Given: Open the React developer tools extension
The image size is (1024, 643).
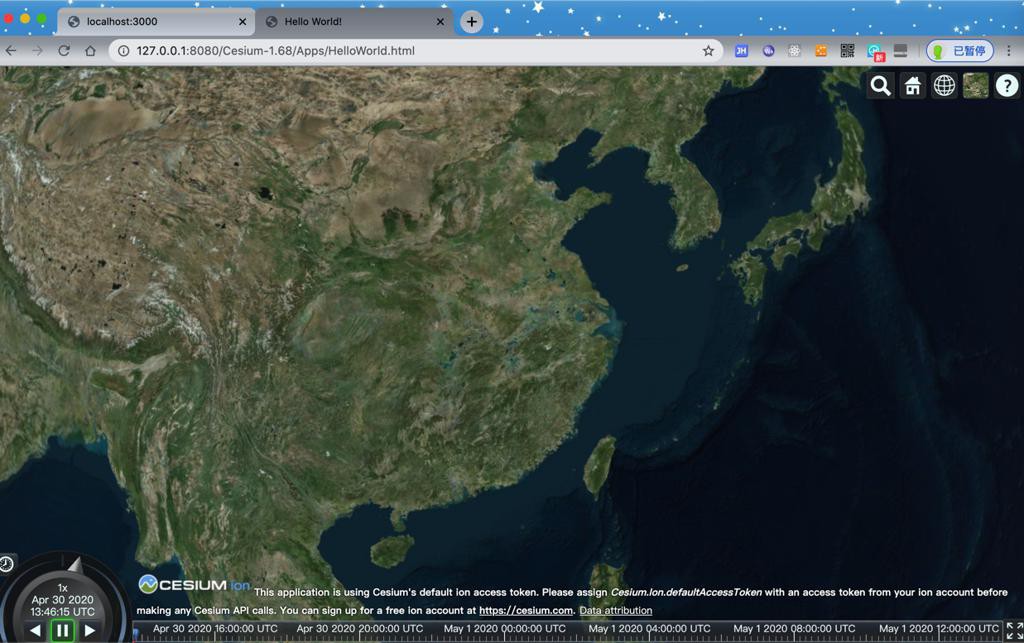Looking at the screenshot, I should pyautogui.click(x=794, y=50).
